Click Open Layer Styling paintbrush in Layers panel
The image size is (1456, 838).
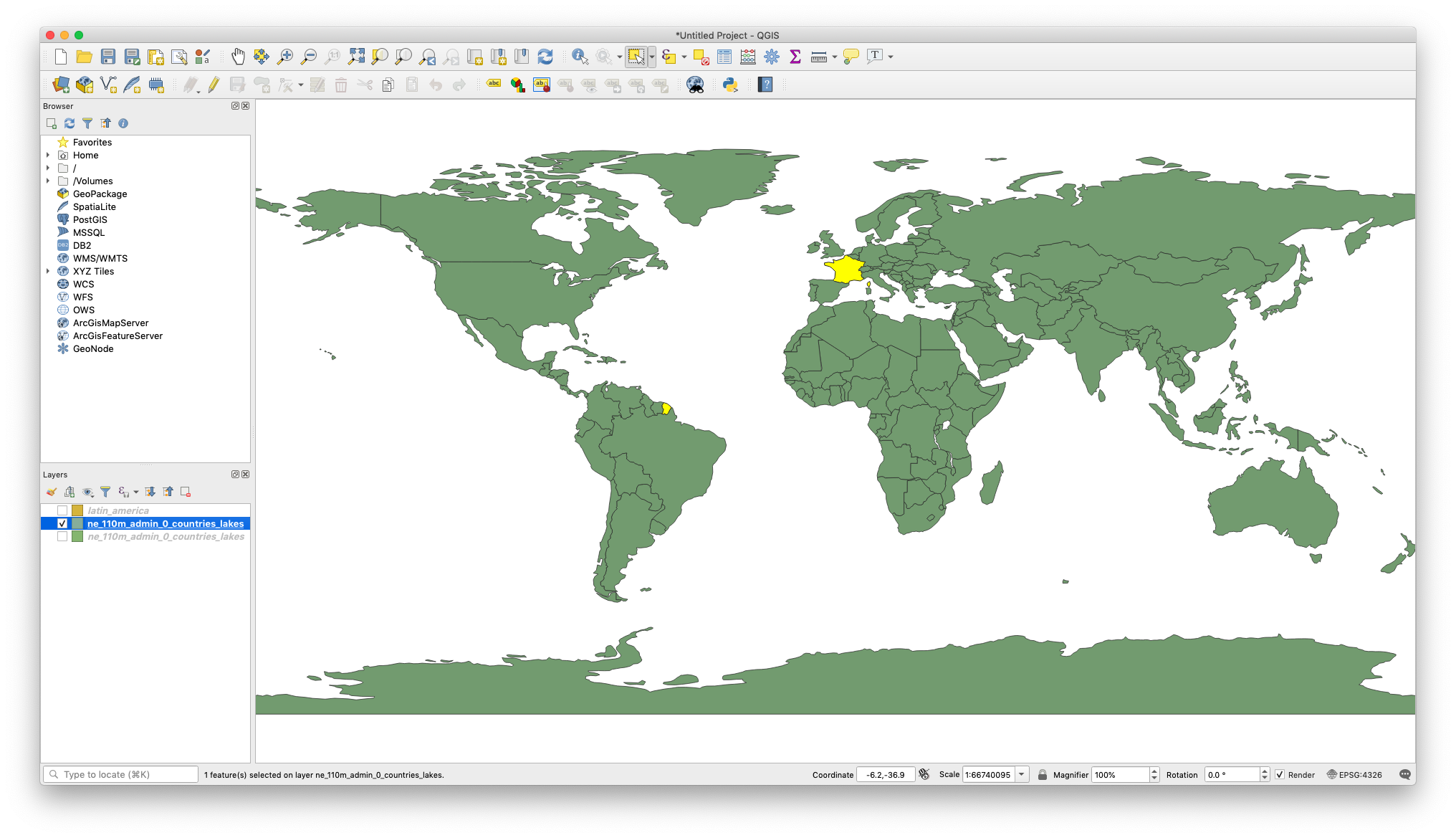tap(52, 492)
